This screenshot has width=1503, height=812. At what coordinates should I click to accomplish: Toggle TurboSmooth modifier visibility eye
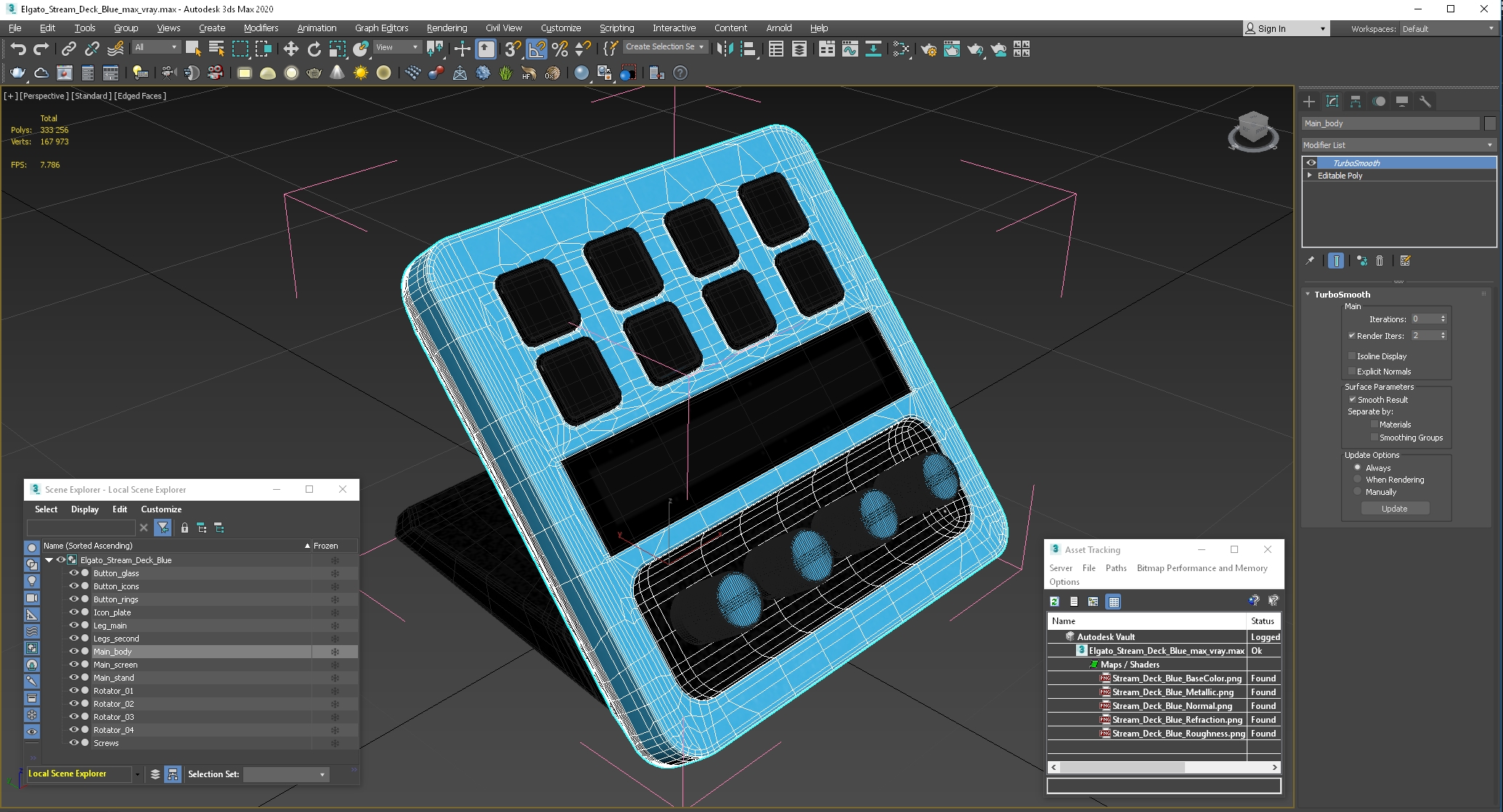(x=1311, y=163)
